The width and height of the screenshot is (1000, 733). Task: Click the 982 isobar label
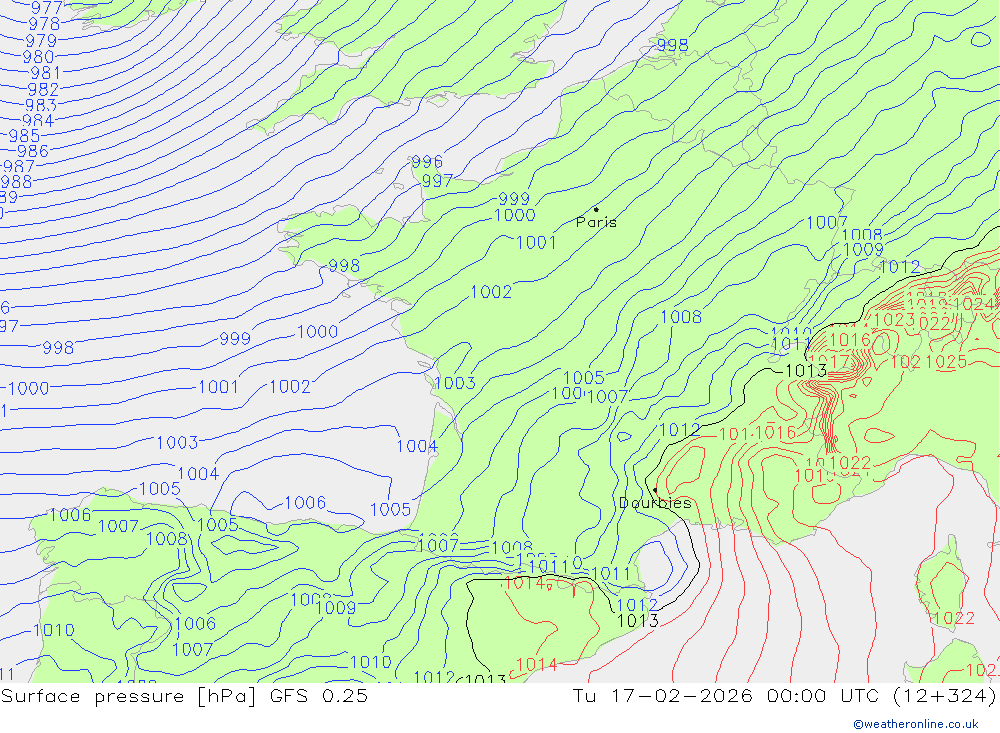point(43,89)
